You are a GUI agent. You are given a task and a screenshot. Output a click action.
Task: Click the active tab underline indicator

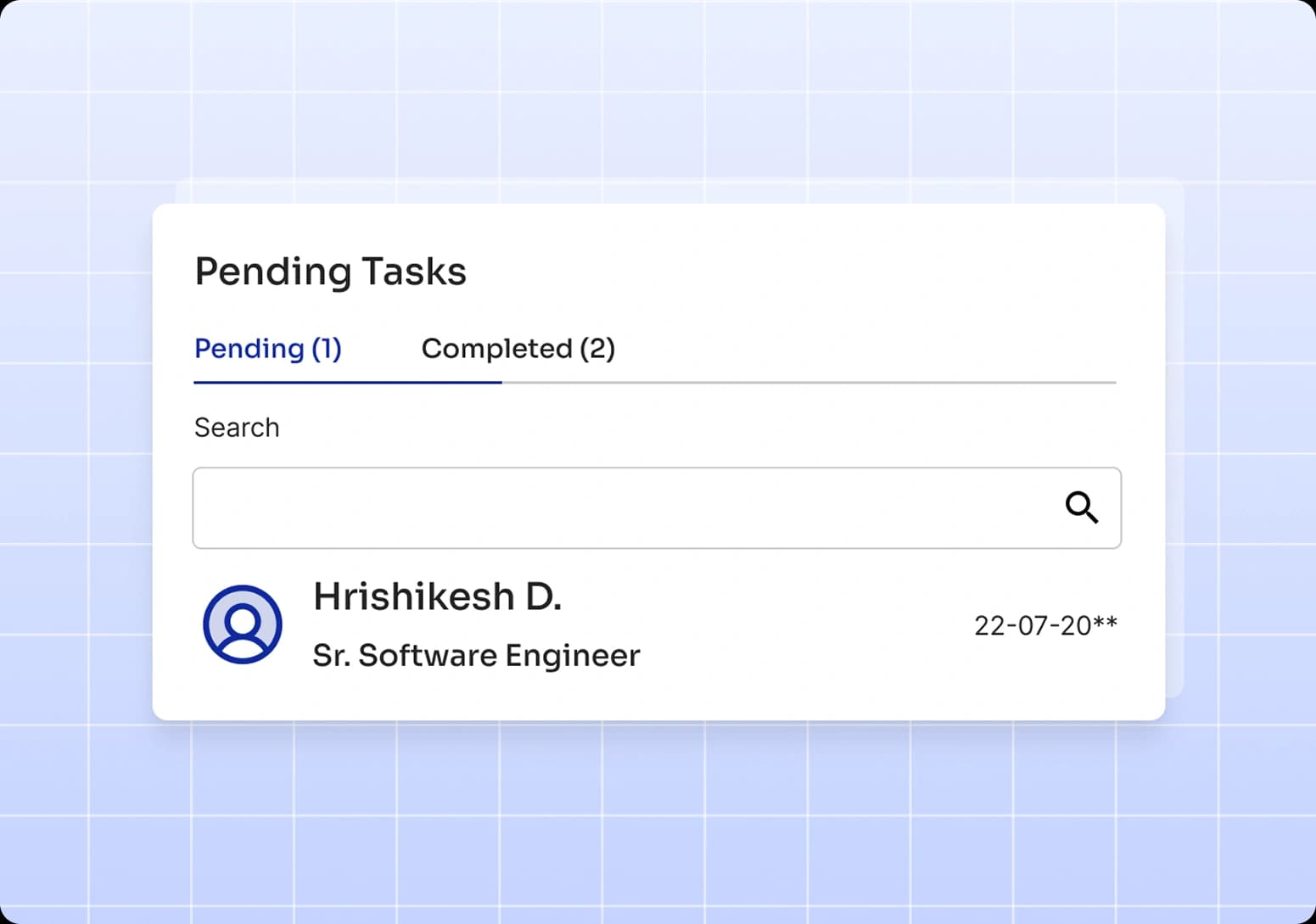(x=348, y=384)
